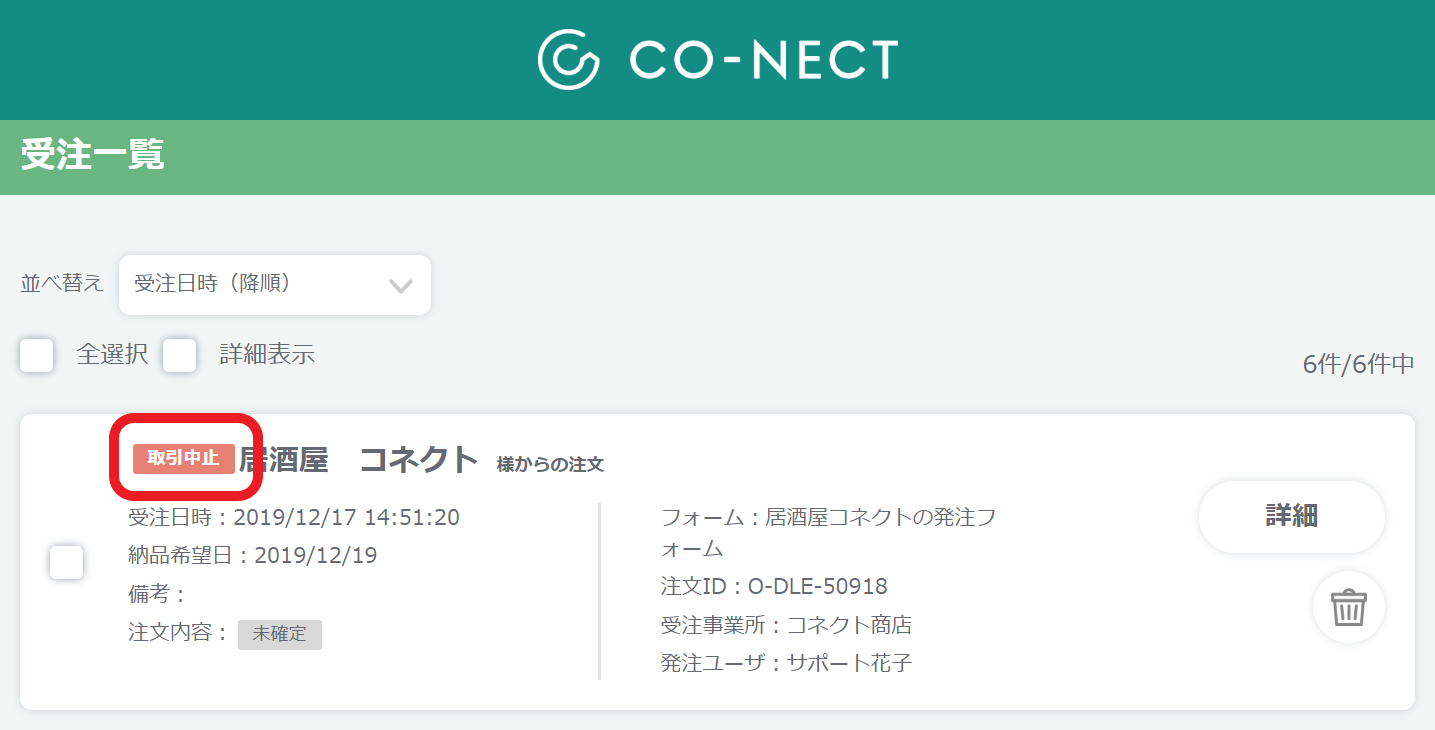Click the 取引中止 status badge
Viewport: 1435px width, 730px height.
coord(184,459)
